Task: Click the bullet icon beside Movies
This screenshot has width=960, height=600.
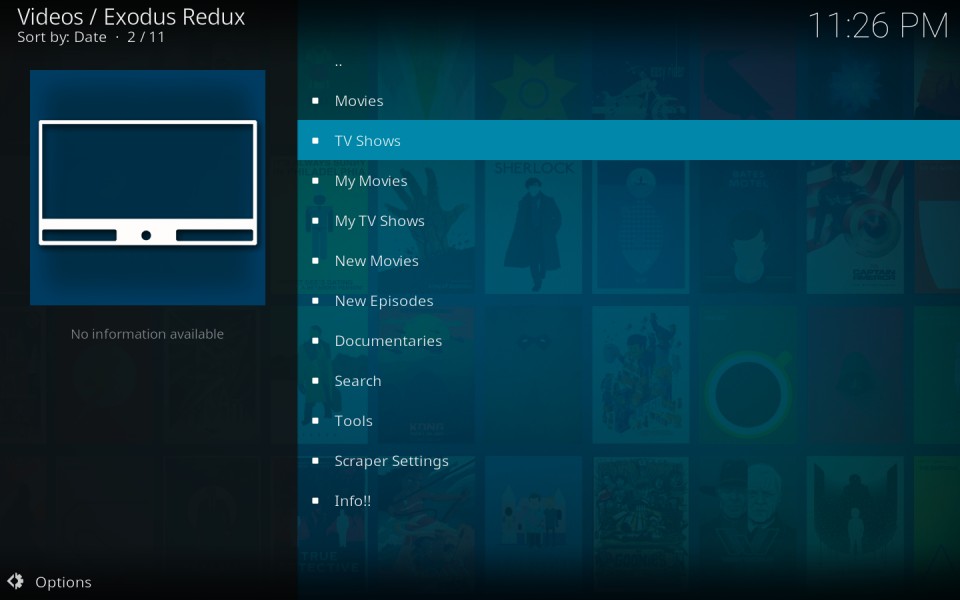Action: click(315, 100)
